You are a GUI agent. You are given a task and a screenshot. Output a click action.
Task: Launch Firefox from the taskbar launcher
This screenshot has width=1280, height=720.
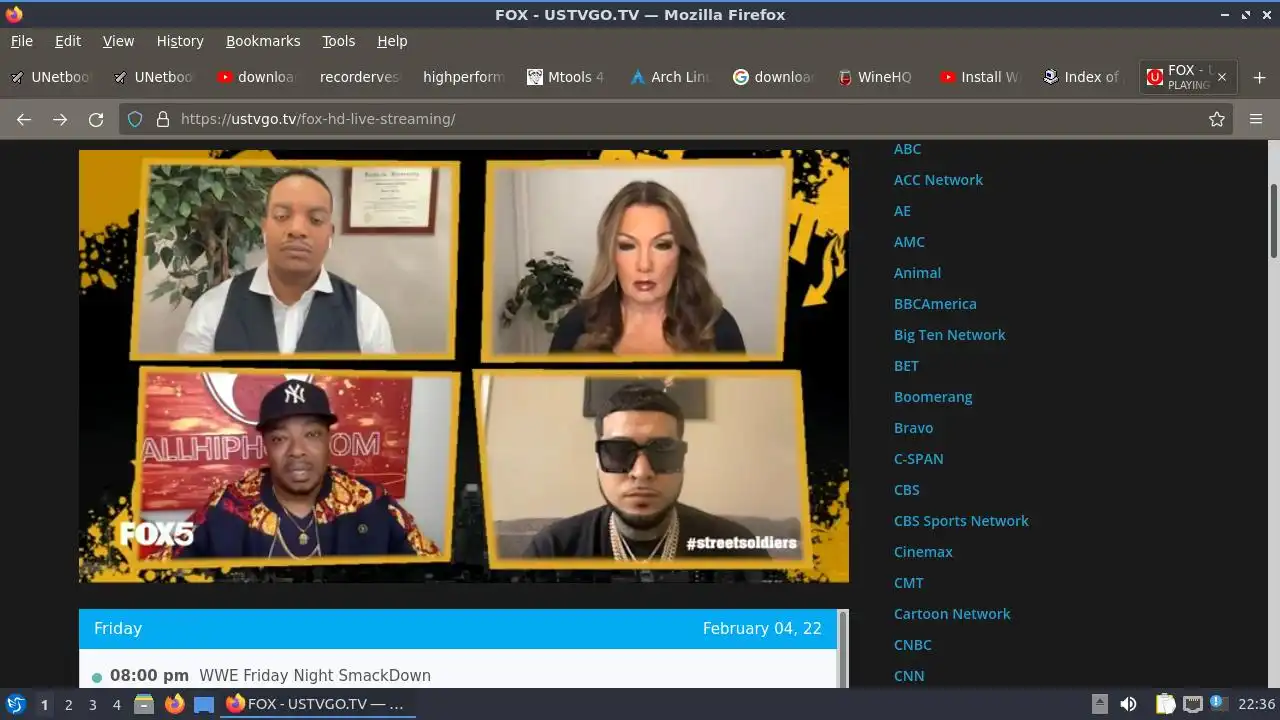[x=174, y=704]
